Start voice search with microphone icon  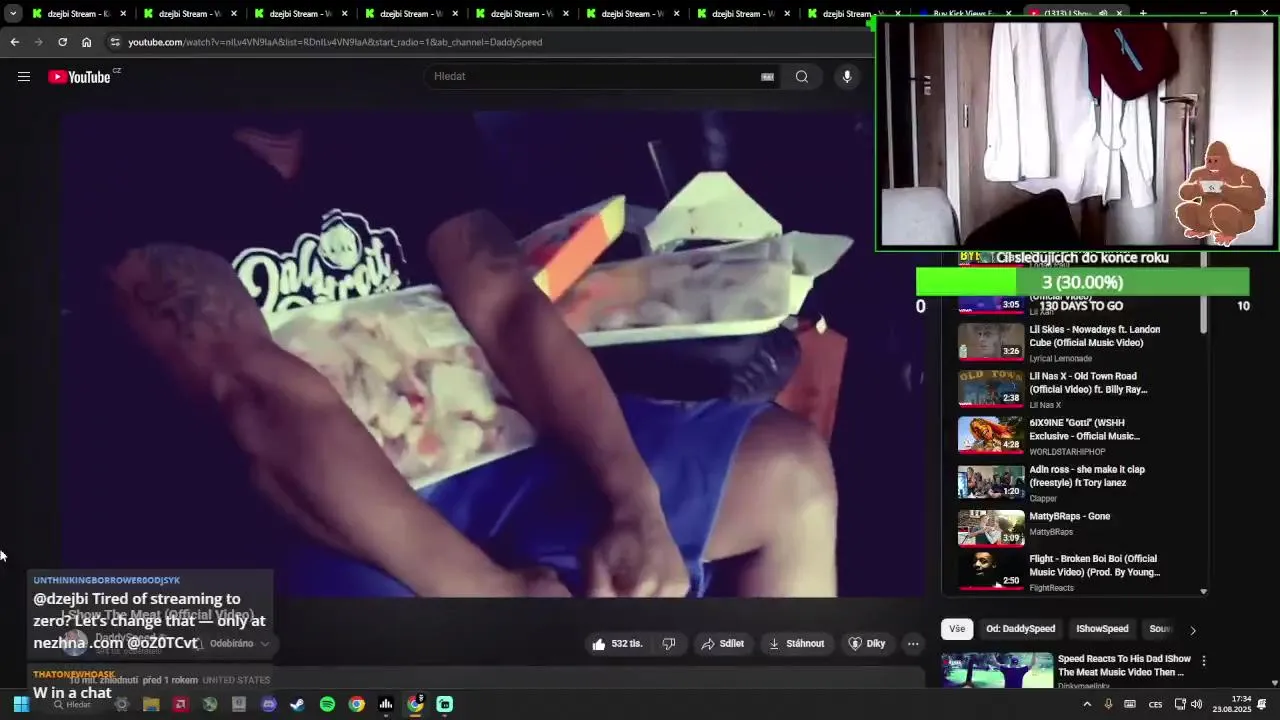point(847,77)
